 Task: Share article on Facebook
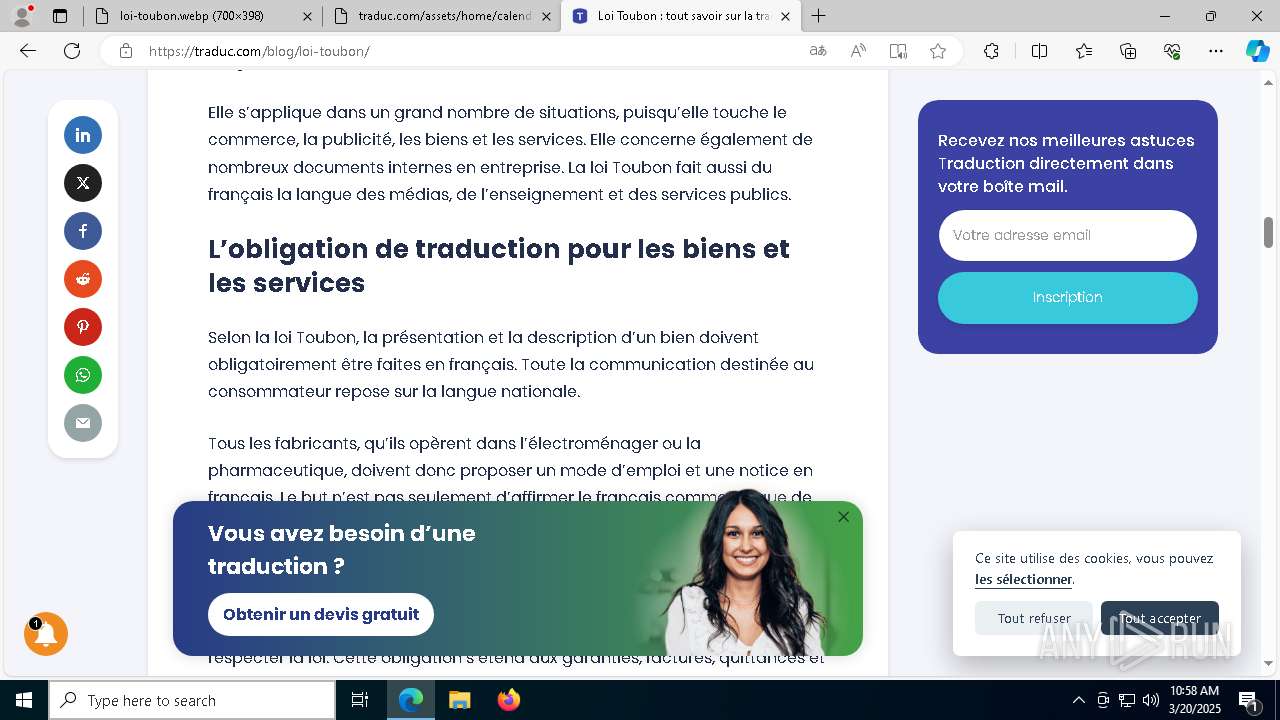[83, 231]
